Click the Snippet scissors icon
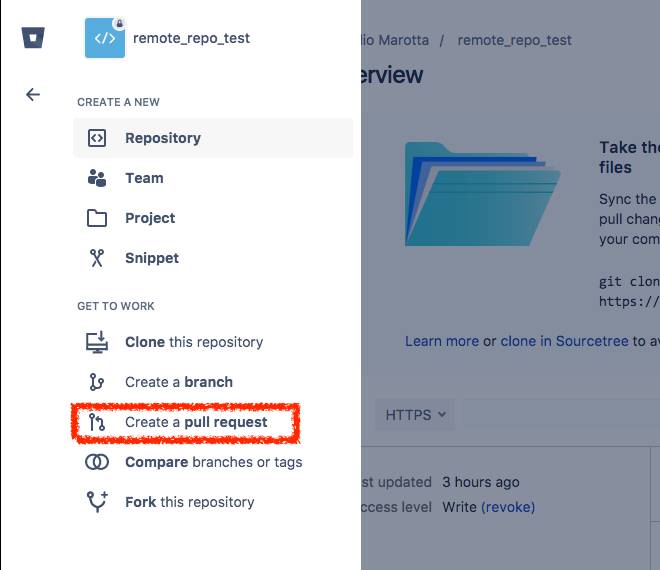The image size is (660, 570). point(97,258)
